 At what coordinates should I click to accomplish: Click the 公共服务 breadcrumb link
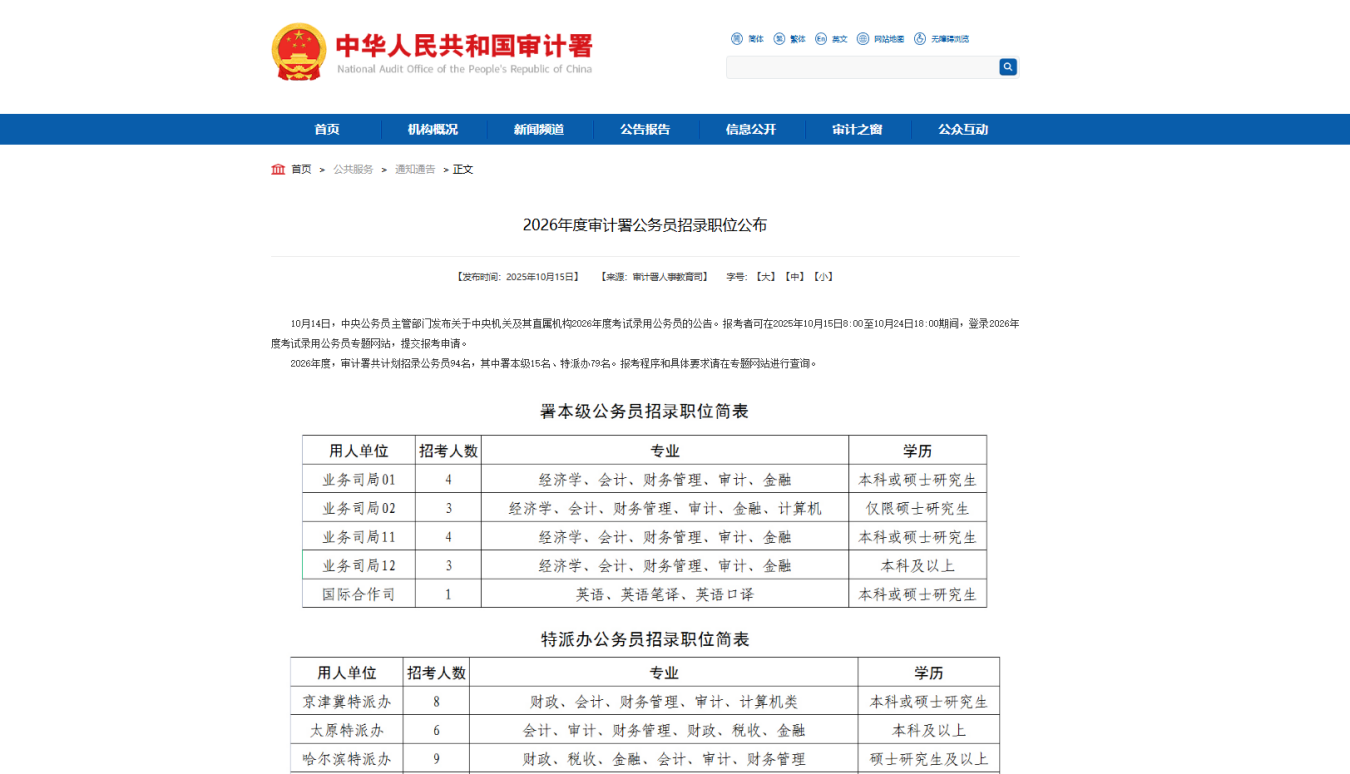[x=353, y=169]
